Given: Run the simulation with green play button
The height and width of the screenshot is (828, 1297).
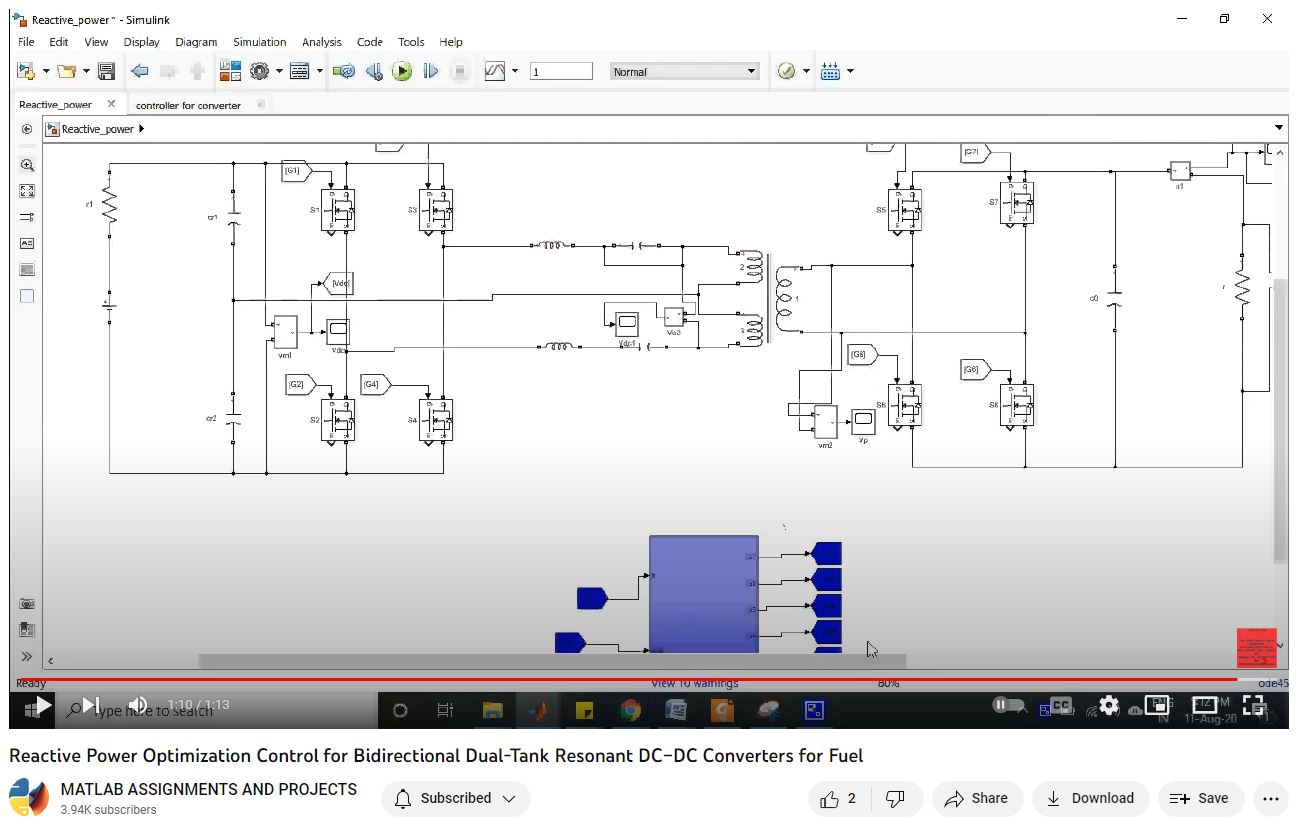Looking at the screenshot, I should click(x=402, y=71).
